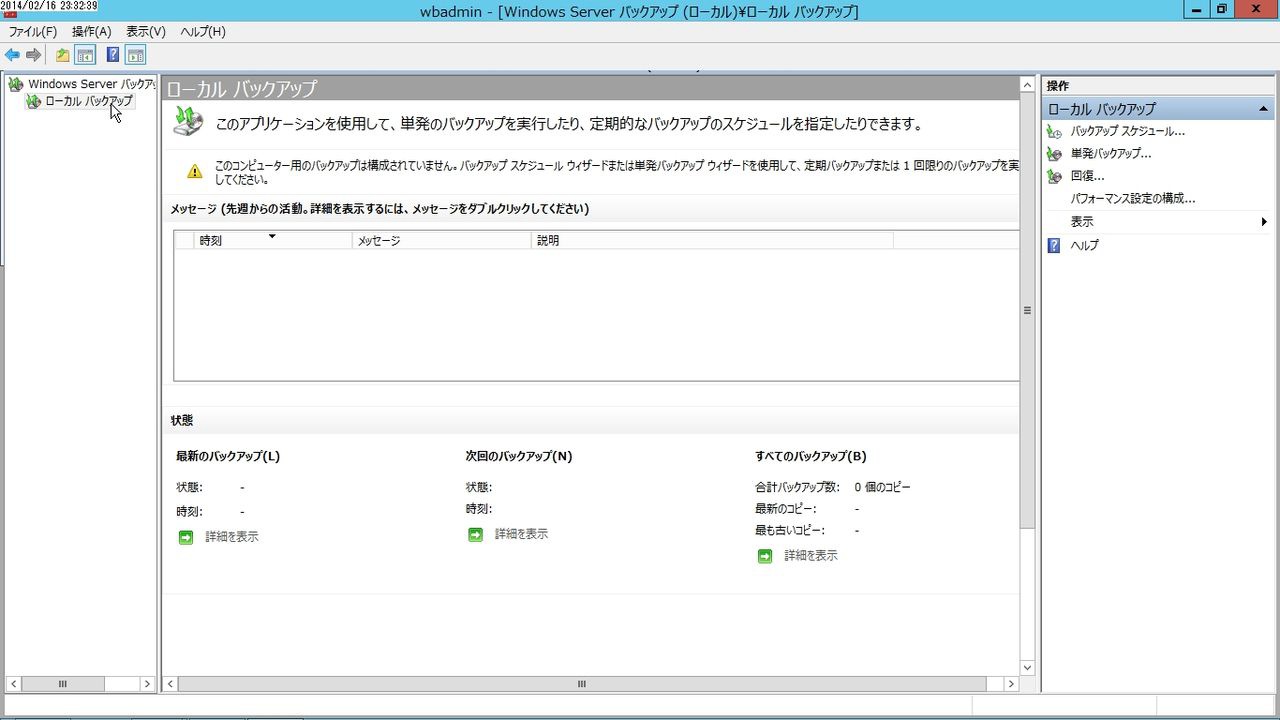
Task: Open パフォーマンス設定の構成... in the actions pane
Action: click(1132, 199)
